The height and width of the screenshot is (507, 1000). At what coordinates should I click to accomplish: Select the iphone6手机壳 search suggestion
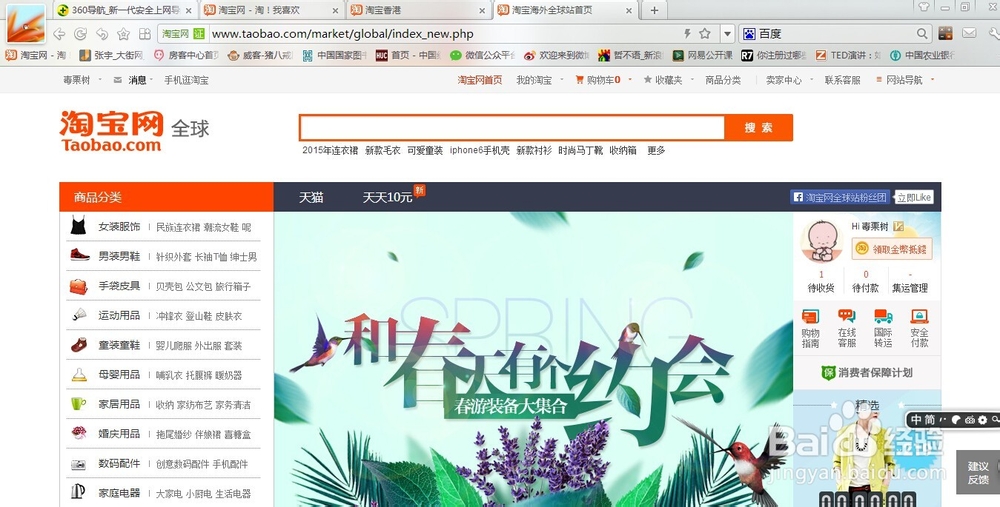click(480, 151)
